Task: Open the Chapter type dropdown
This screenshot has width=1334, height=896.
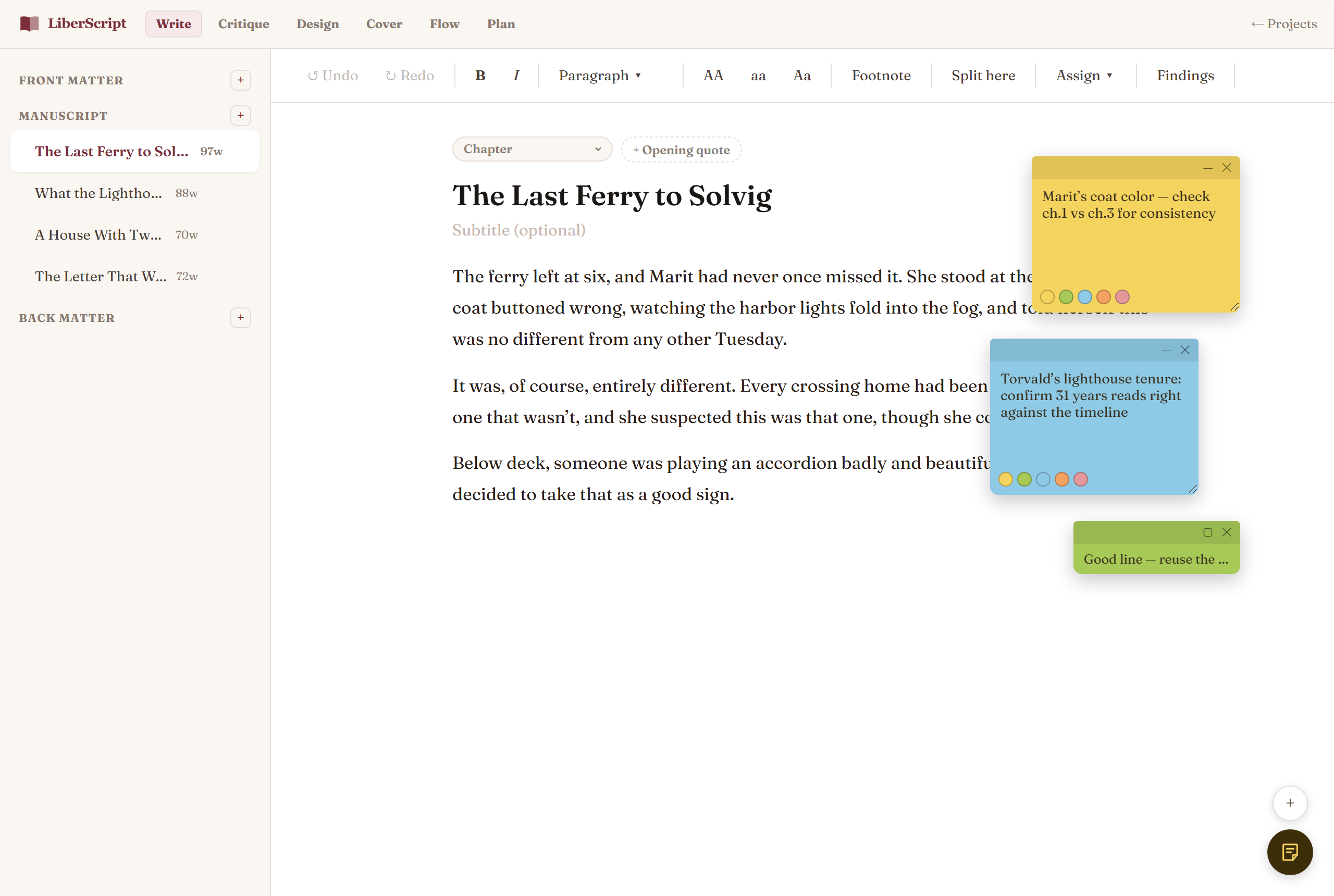Action: pos(532,149)
